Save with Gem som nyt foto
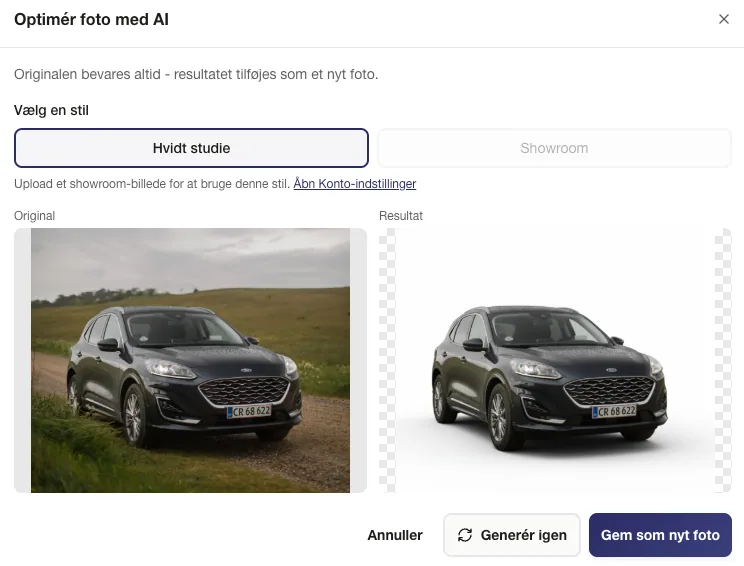This screenshot has height=566, width=744. click(660, 535)
